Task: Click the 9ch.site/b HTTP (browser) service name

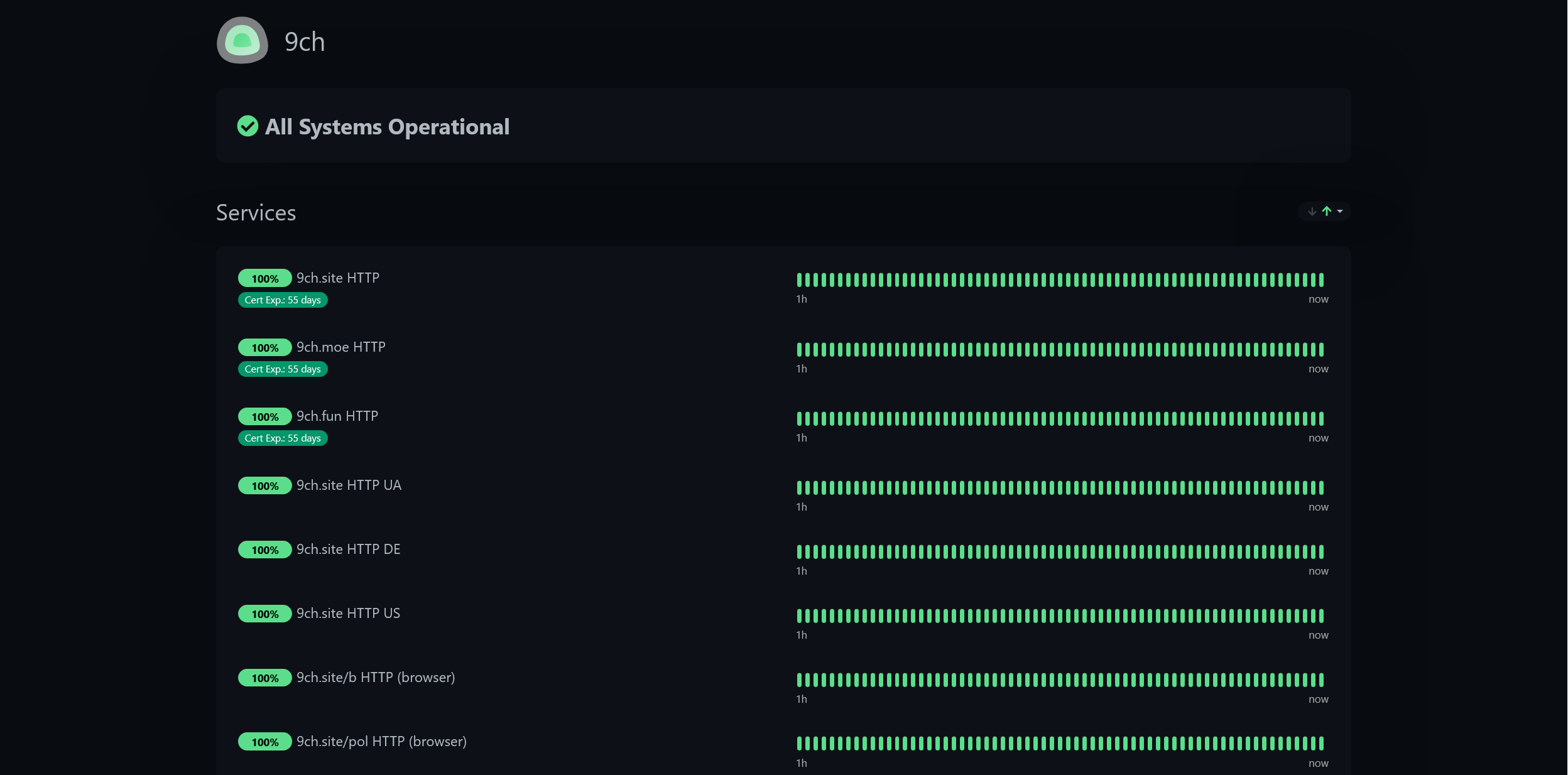Action: (376, 677)
